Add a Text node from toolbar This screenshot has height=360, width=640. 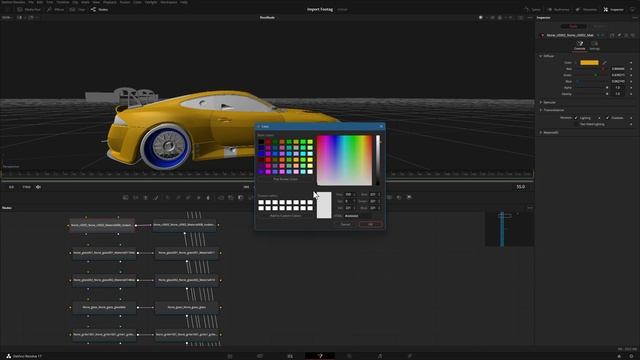click(146, 198)
